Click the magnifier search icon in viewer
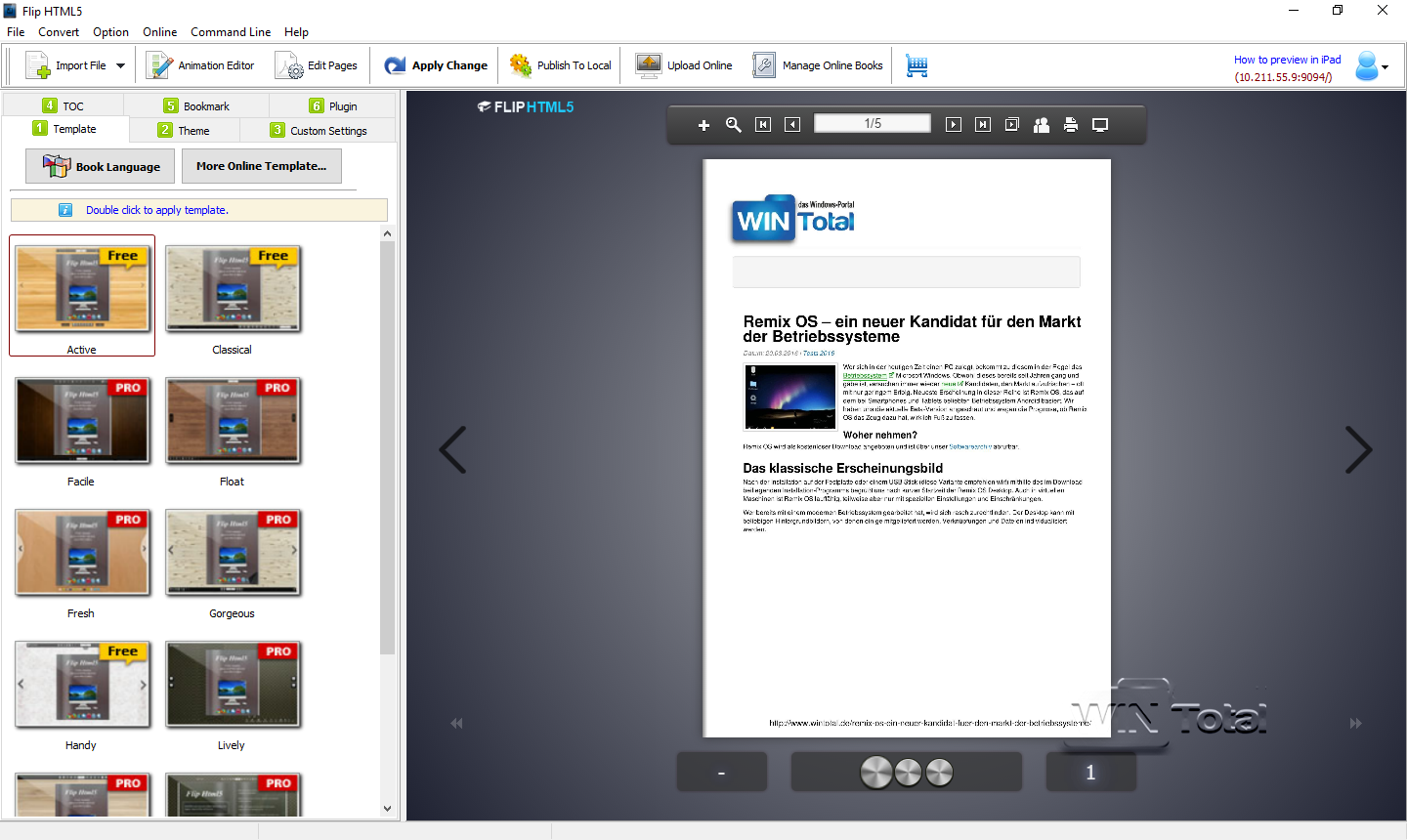This screenshot has width=1407, height=840. [x=734, y=125]
